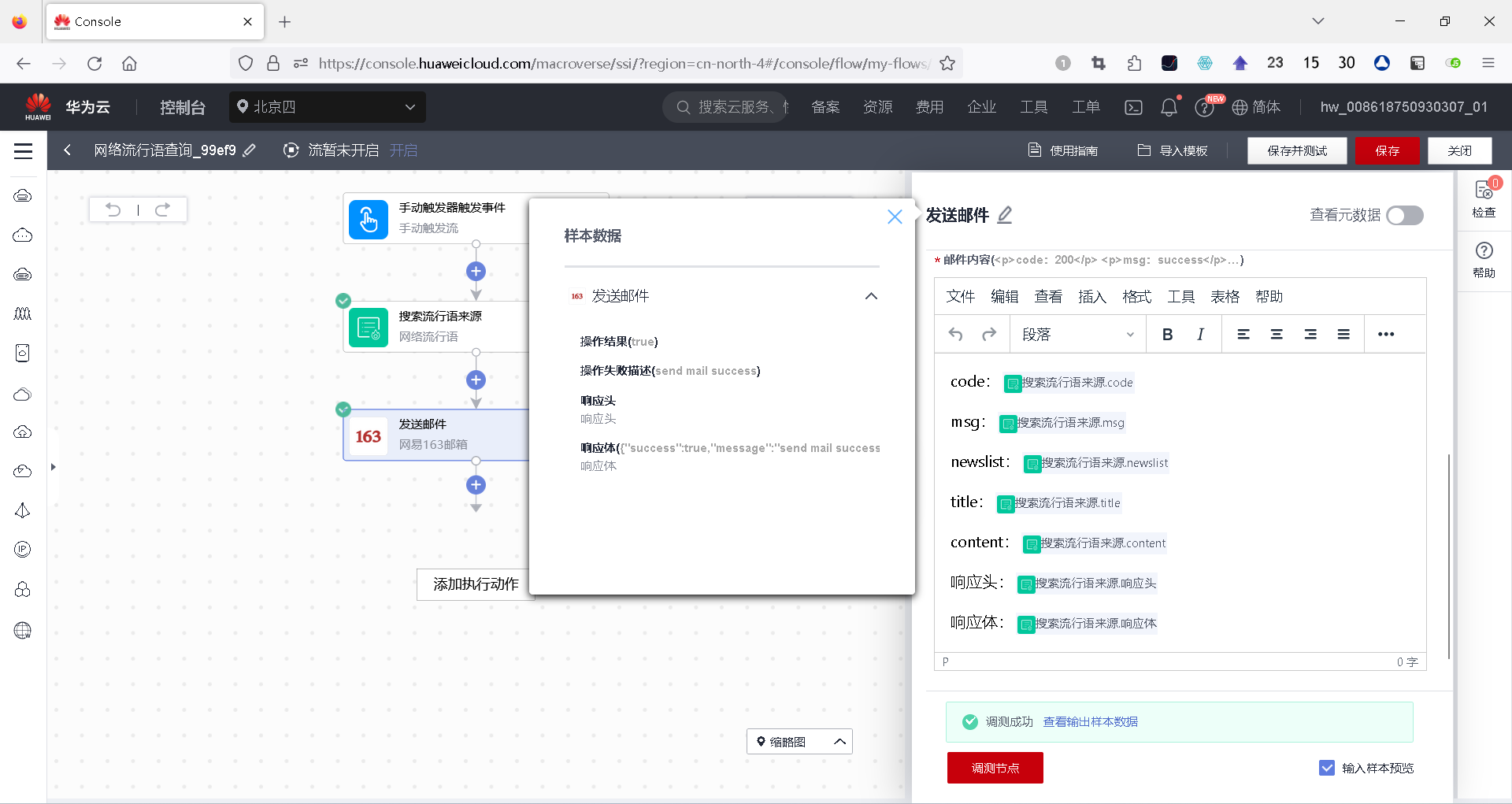Apply italic formatting
Screen dimensions: 1512x804
click(x=1200, y=335)
